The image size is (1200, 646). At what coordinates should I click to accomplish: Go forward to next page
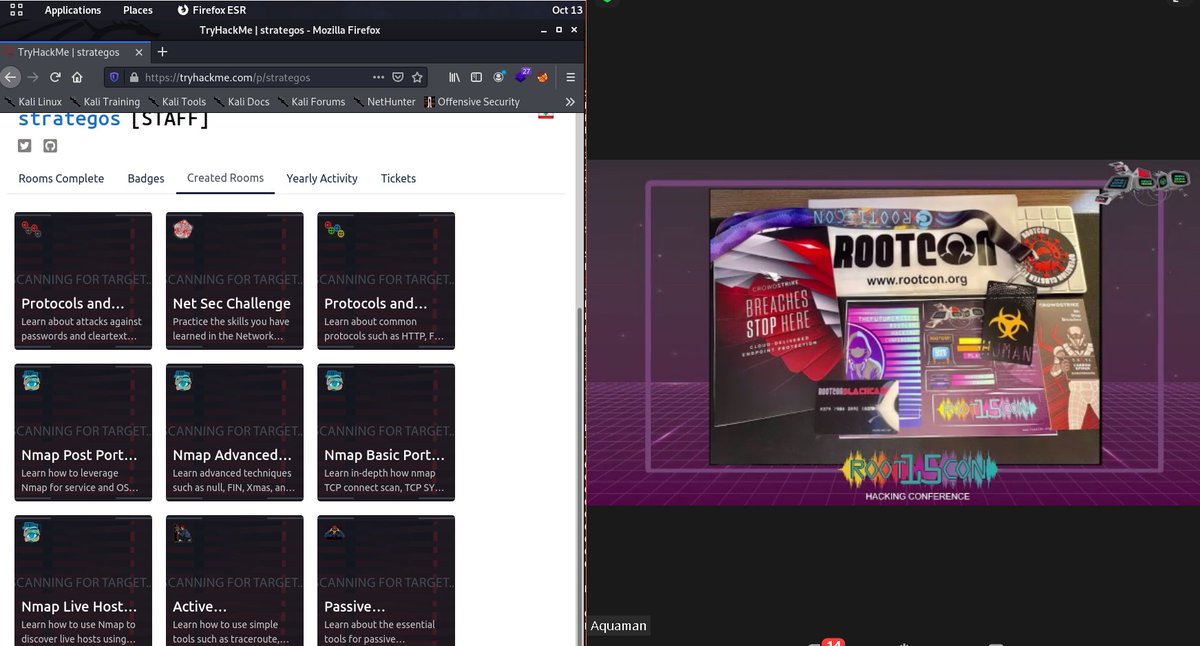33,77
